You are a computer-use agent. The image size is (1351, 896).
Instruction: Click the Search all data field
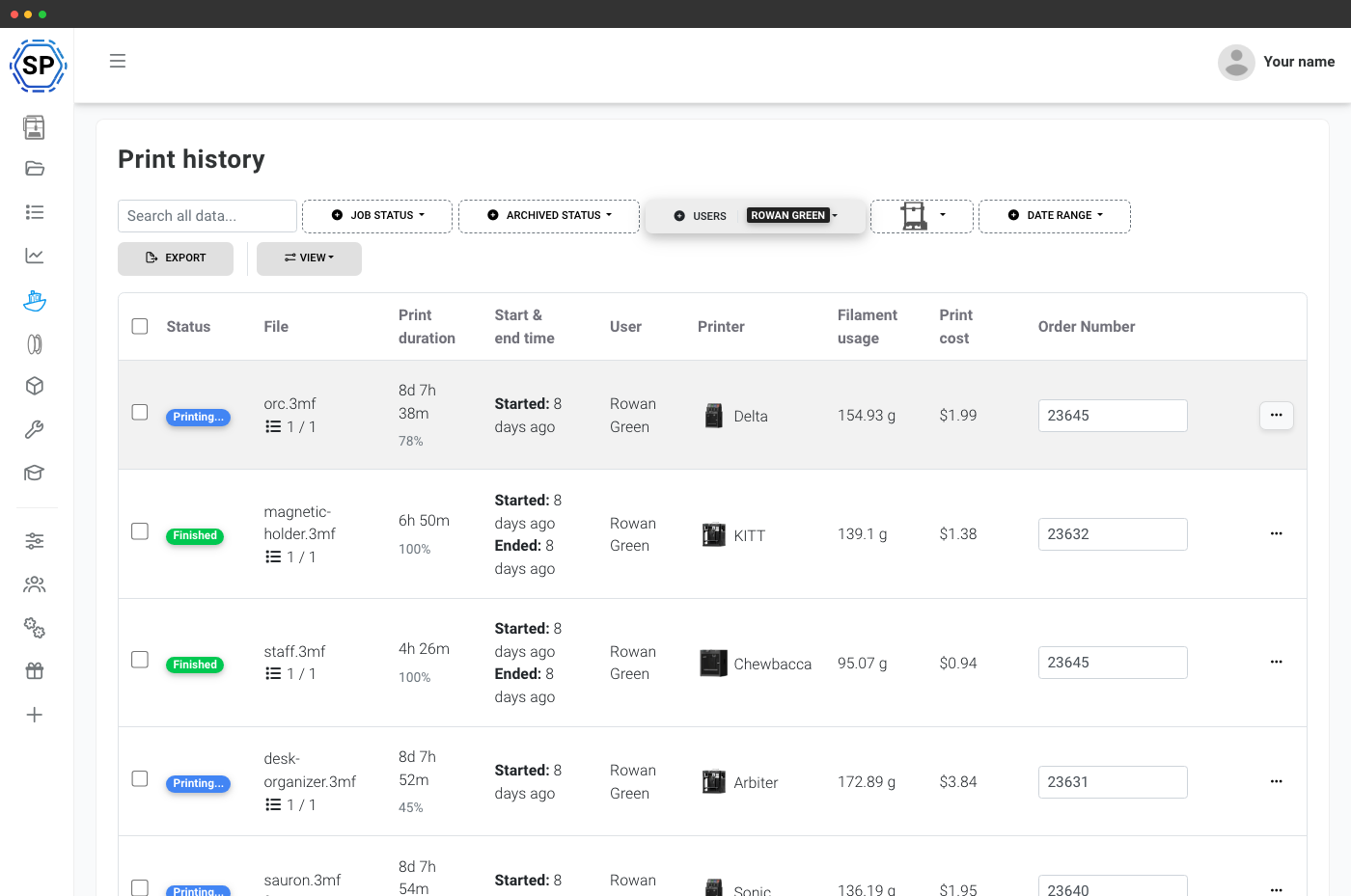207,216
